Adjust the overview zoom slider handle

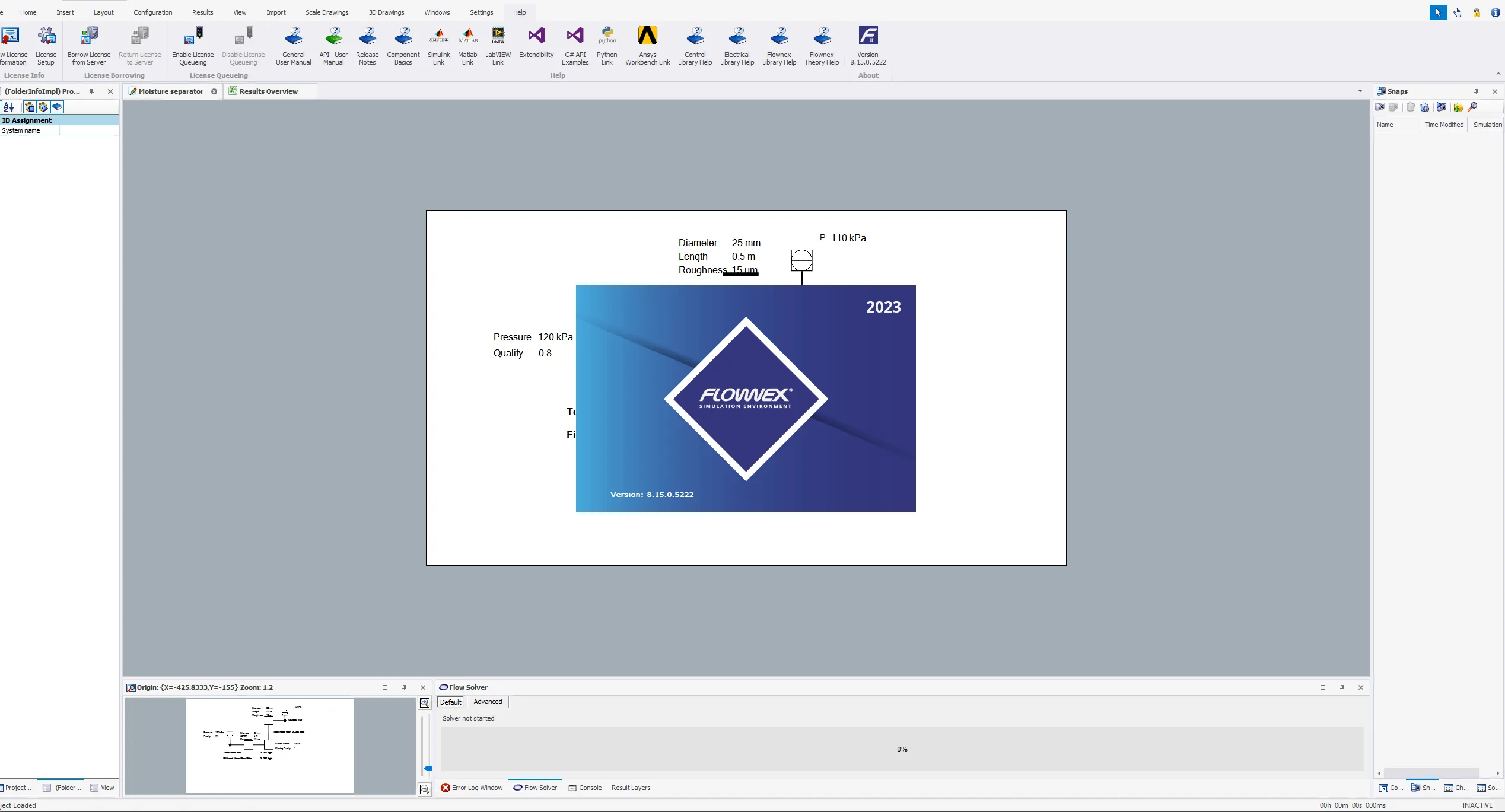point(428,769)
